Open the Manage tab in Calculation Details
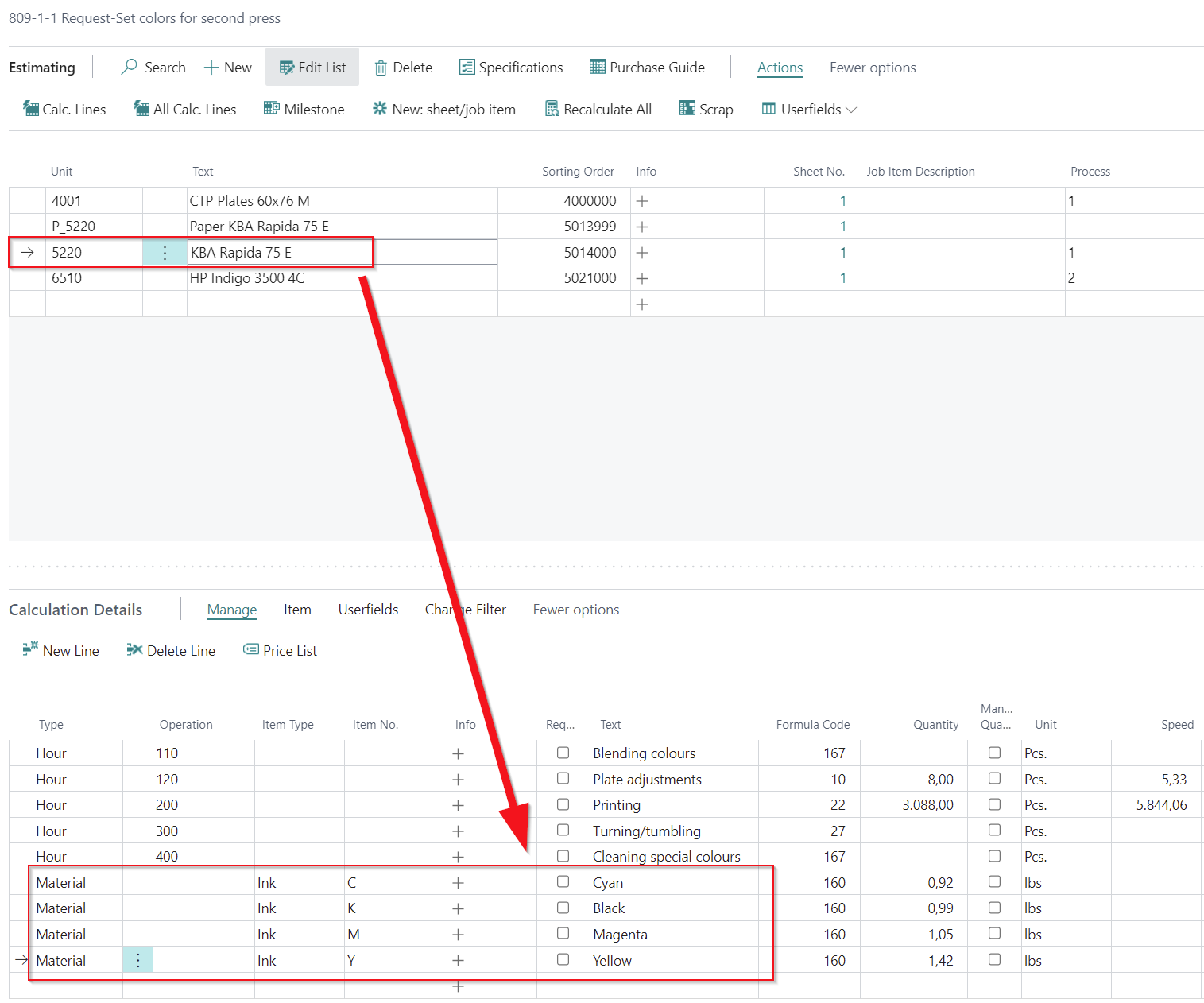 [232, 610]
